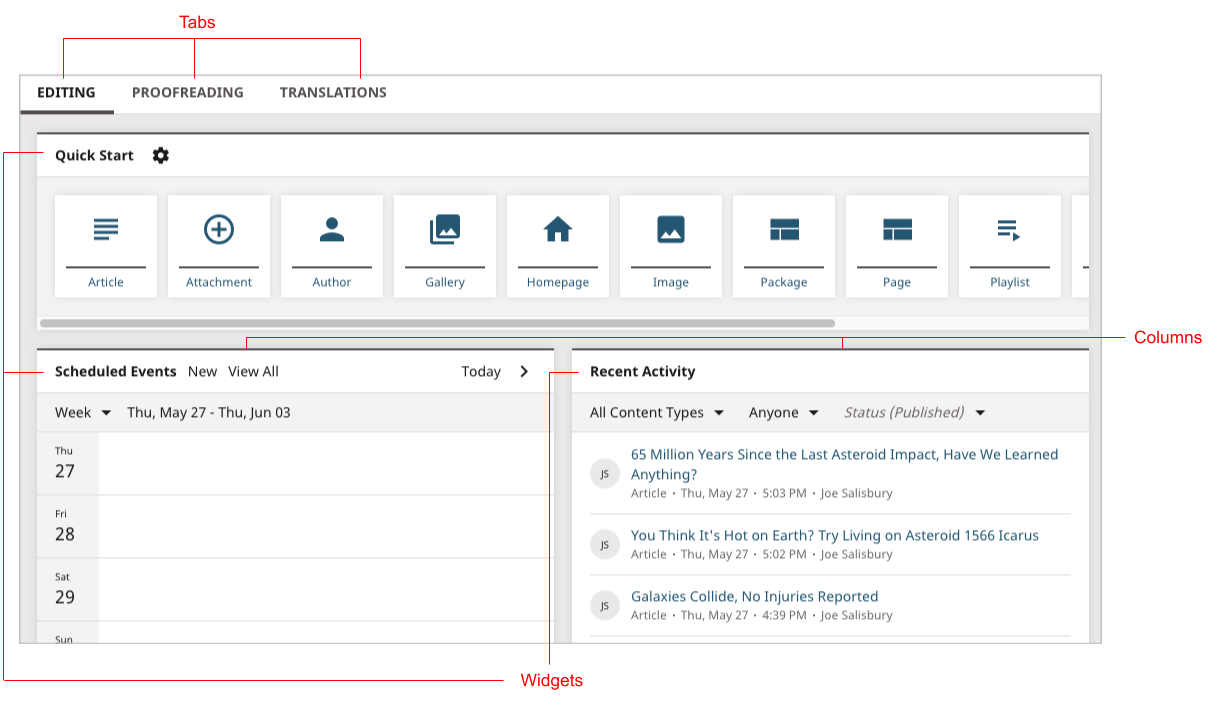Switch to the Translations tab
The height and width of the screenshot is (706, 1224).
(333, 93)
